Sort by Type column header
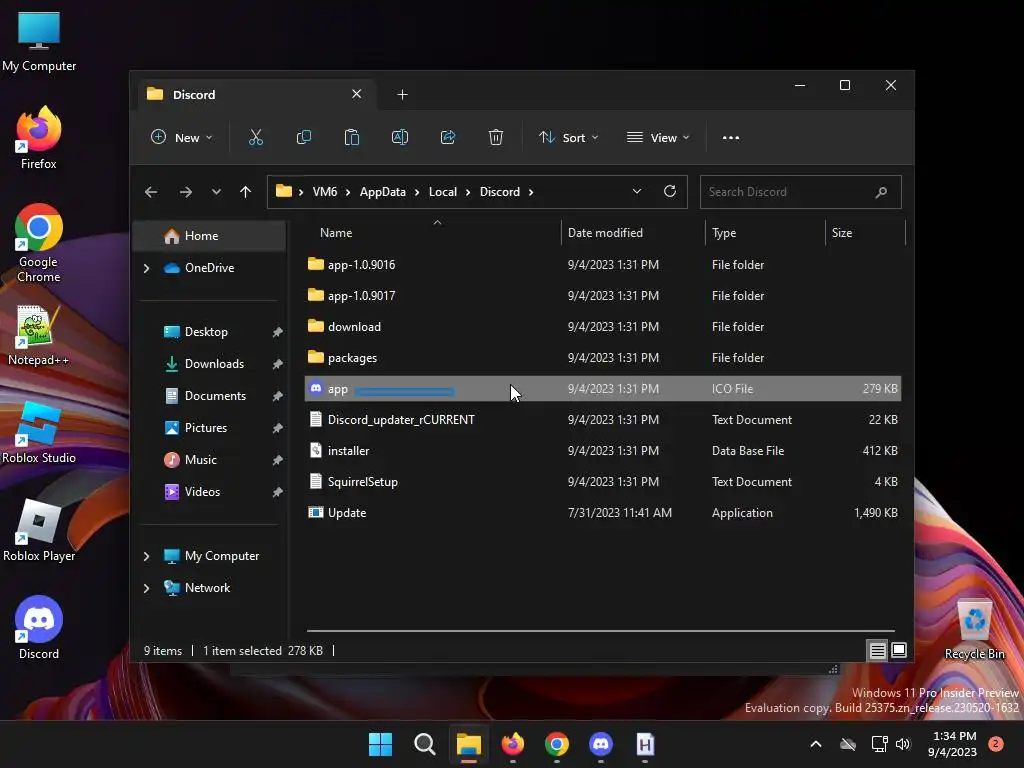 [x=765, y=232]
